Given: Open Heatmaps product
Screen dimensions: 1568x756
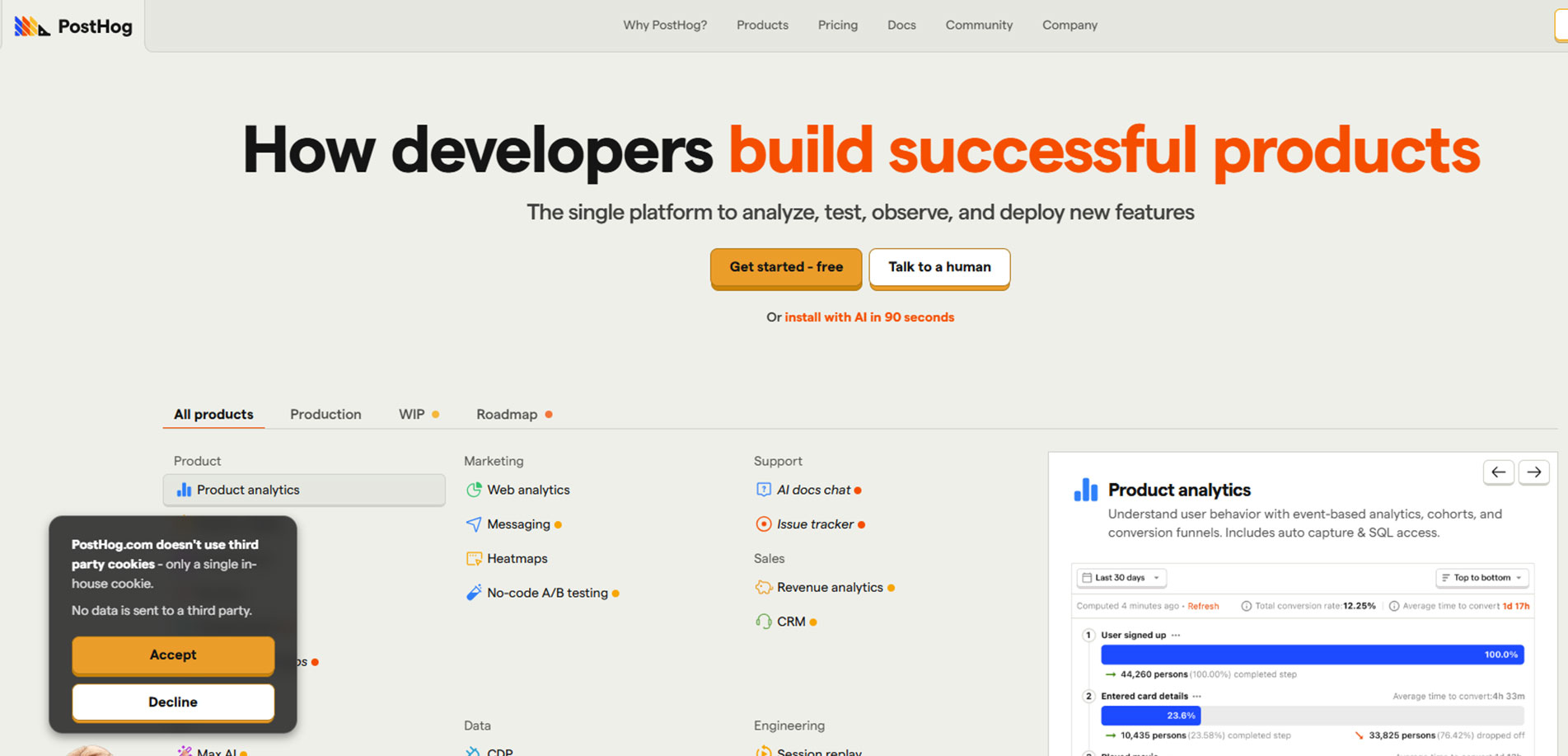Looking at the screenshot, I should (517, 559).
